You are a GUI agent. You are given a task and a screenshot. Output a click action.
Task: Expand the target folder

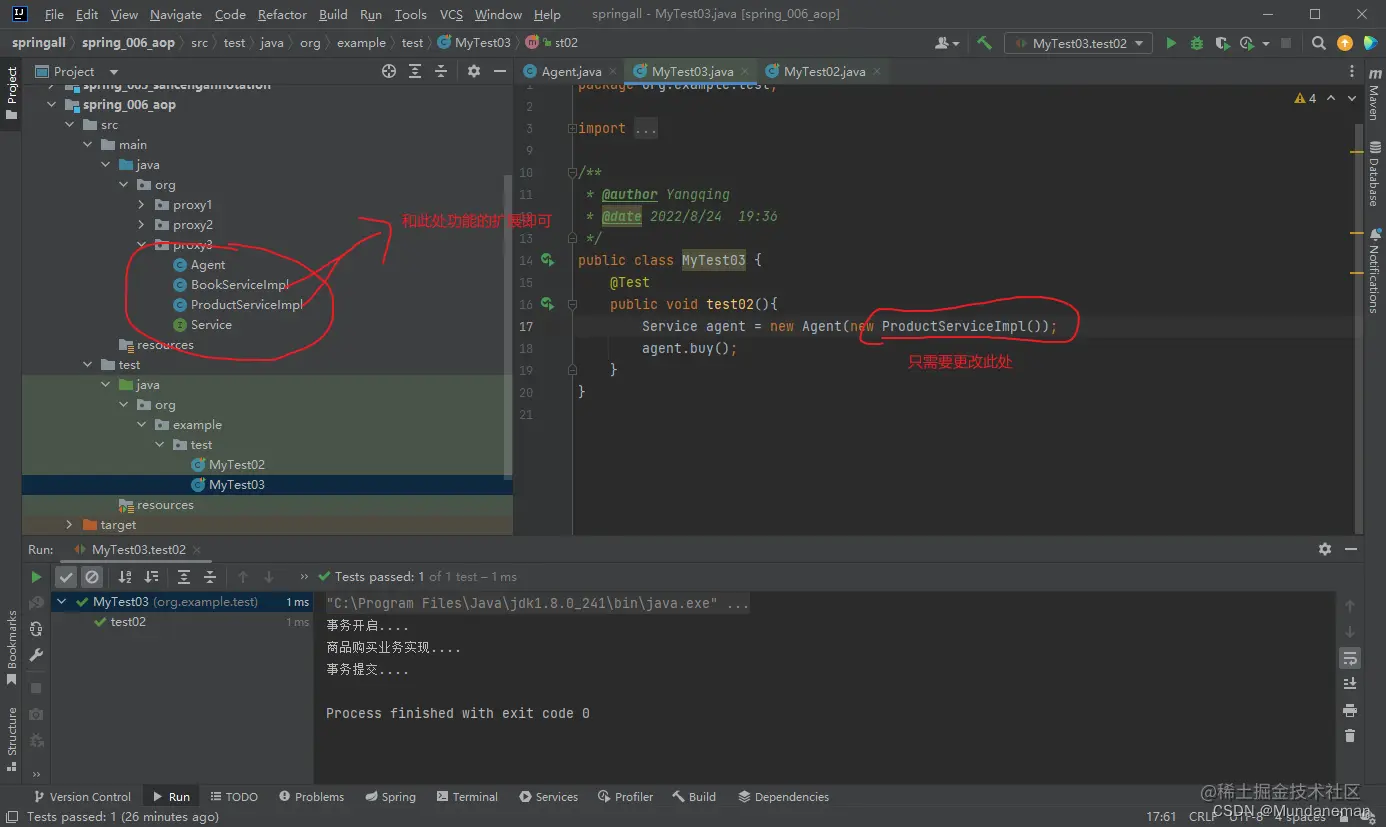tap(70, 525)
